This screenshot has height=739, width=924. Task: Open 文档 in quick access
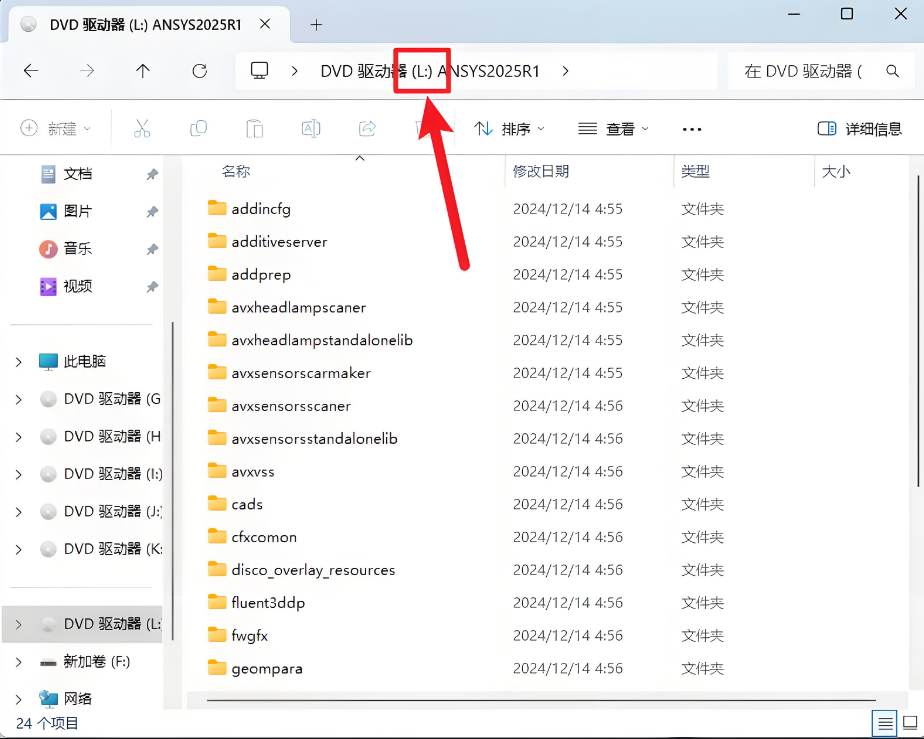point(78,174)
